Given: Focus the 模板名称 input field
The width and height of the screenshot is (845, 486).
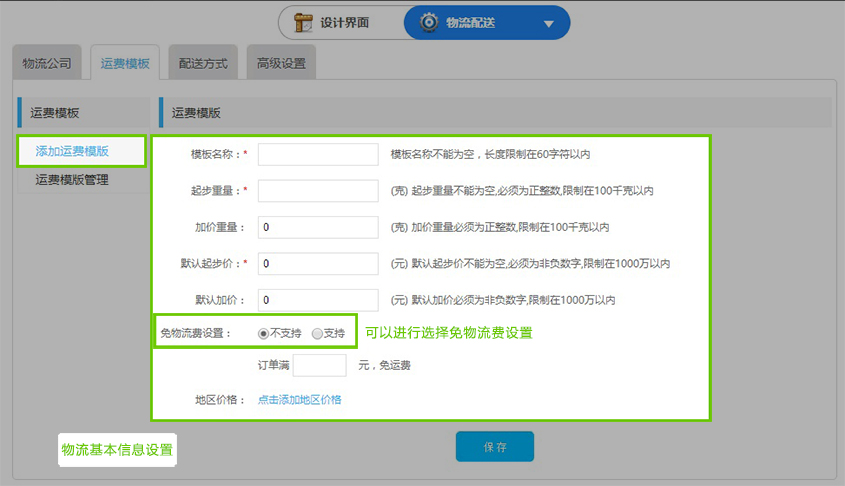Looking at the screenshot, I should pos(318,154).
